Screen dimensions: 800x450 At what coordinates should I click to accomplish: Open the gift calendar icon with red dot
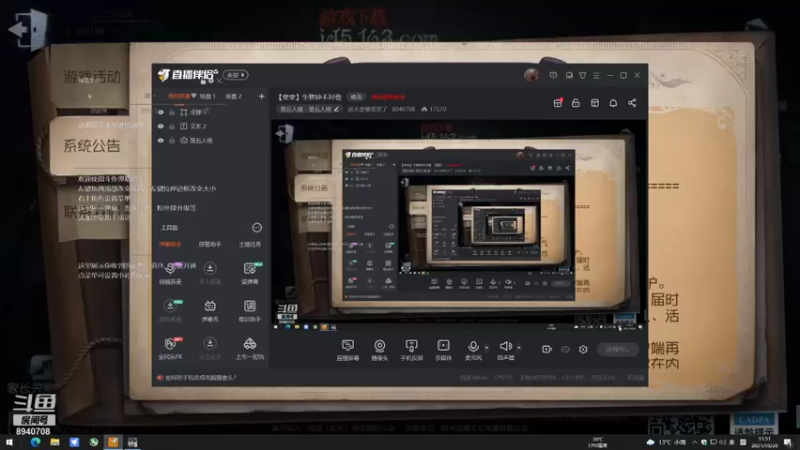pyautogui.click(x=558, y=103)
